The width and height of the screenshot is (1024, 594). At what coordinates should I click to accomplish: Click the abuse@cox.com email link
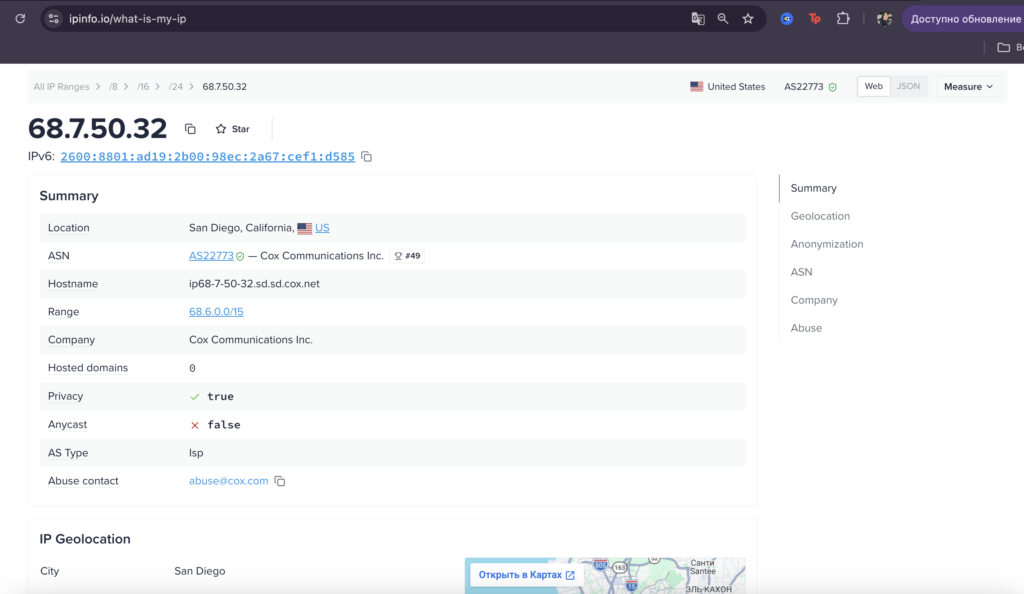click(x=229, y=481)
